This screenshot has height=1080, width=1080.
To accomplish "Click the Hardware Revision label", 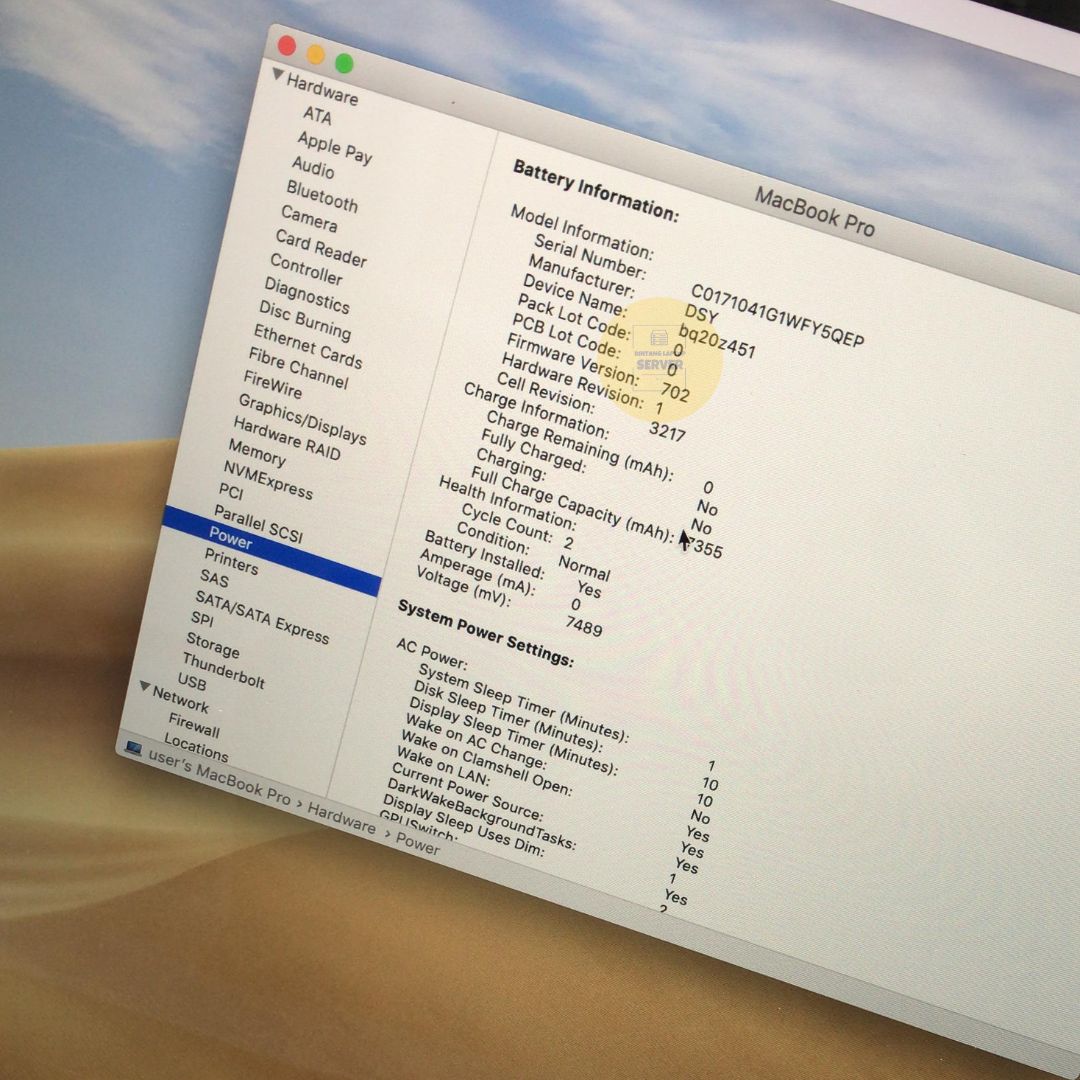I will (572, 380).
